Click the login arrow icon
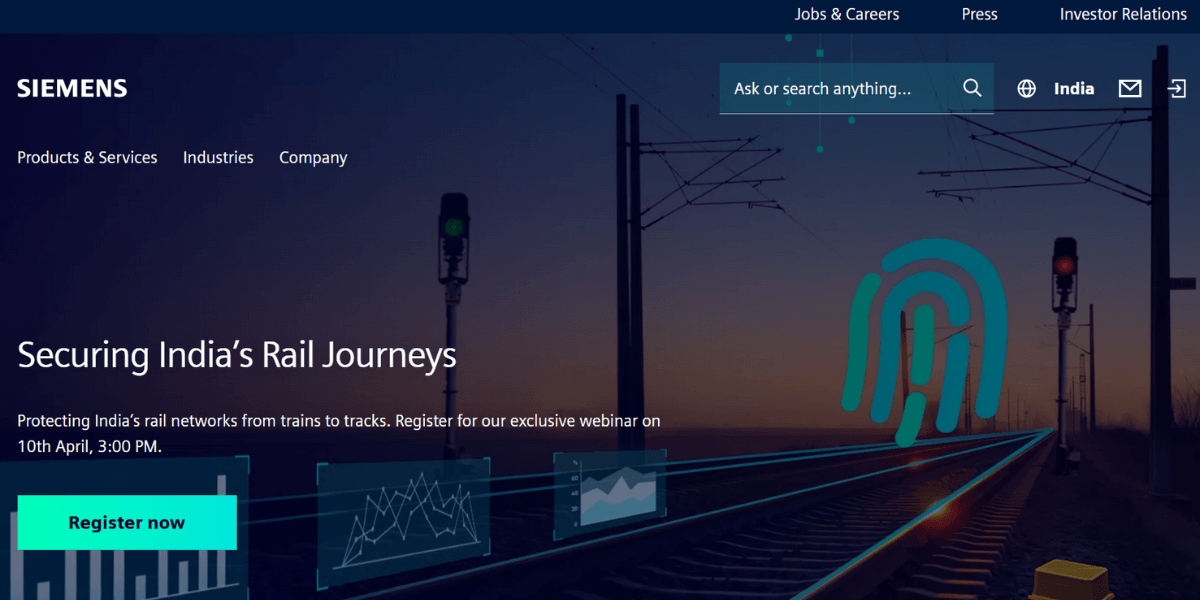Image resolution: width=1200 pixels, height=600 pixels. 1176,88
